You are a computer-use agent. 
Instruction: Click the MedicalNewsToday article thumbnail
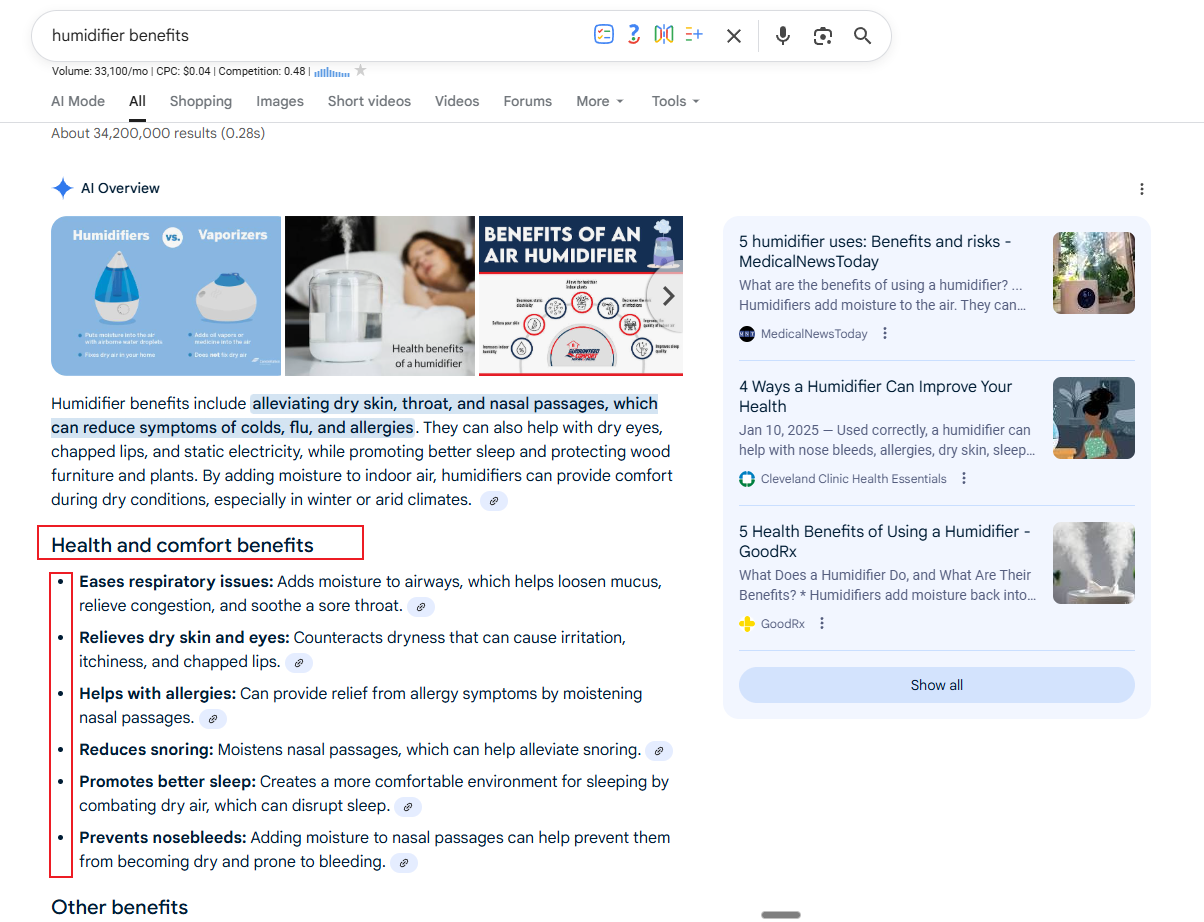1093,272
